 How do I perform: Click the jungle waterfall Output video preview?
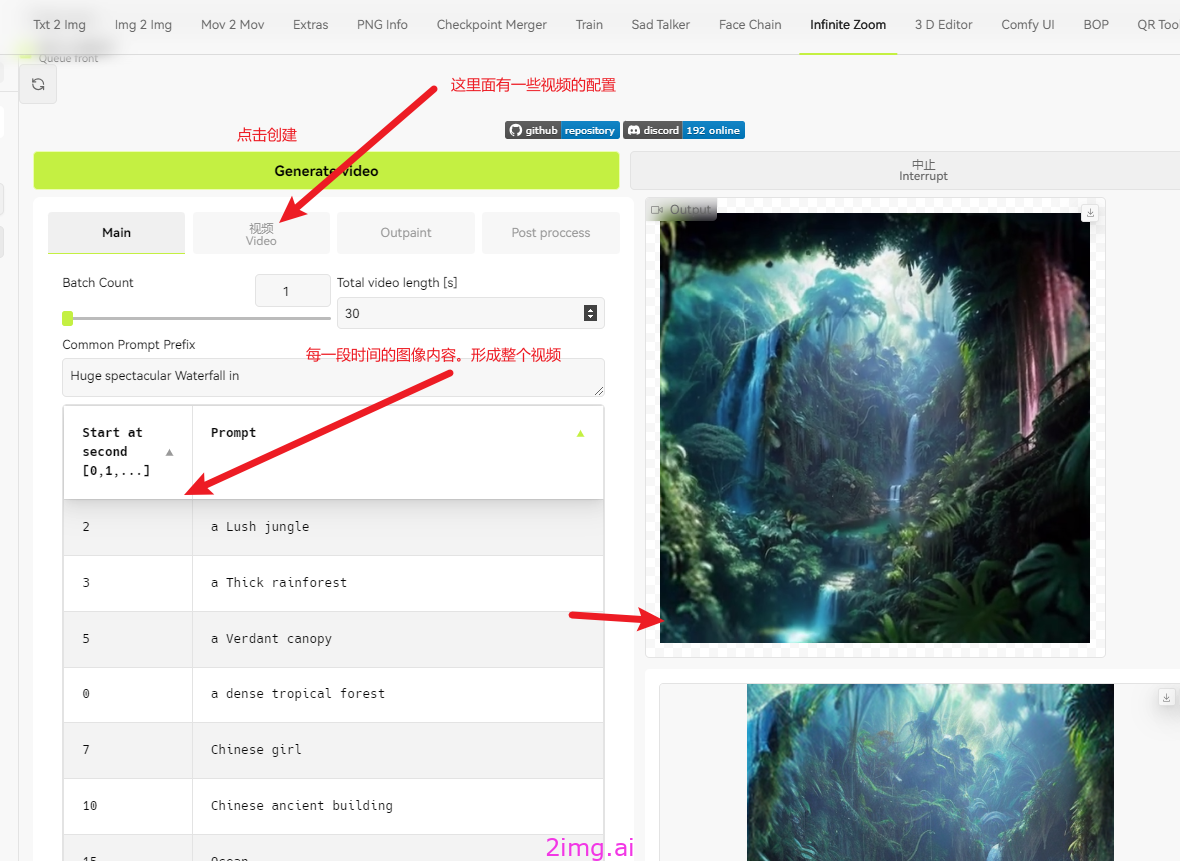pos(874,427)
